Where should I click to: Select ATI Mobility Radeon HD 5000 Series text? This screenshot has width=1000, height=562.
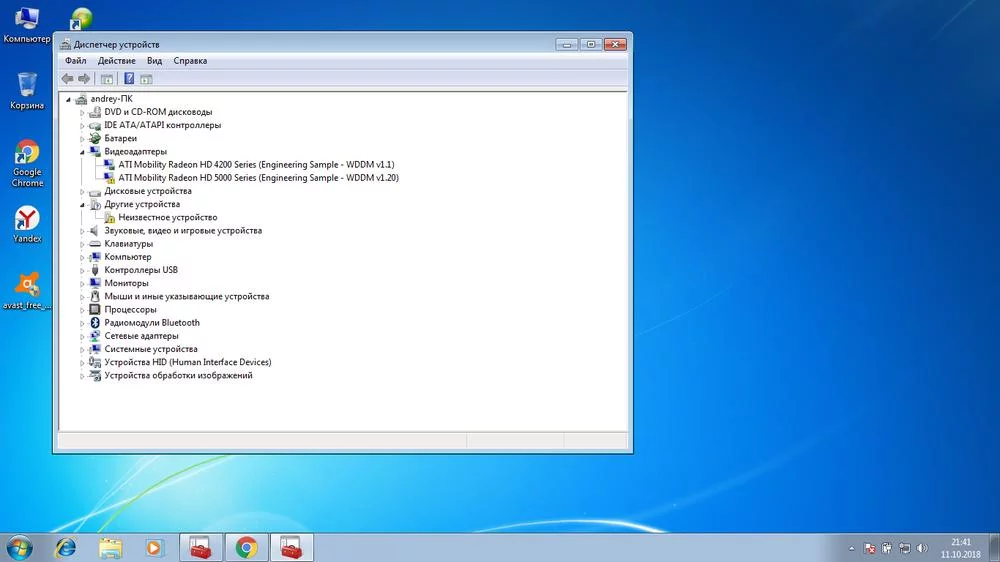click(x=258, y=178)
